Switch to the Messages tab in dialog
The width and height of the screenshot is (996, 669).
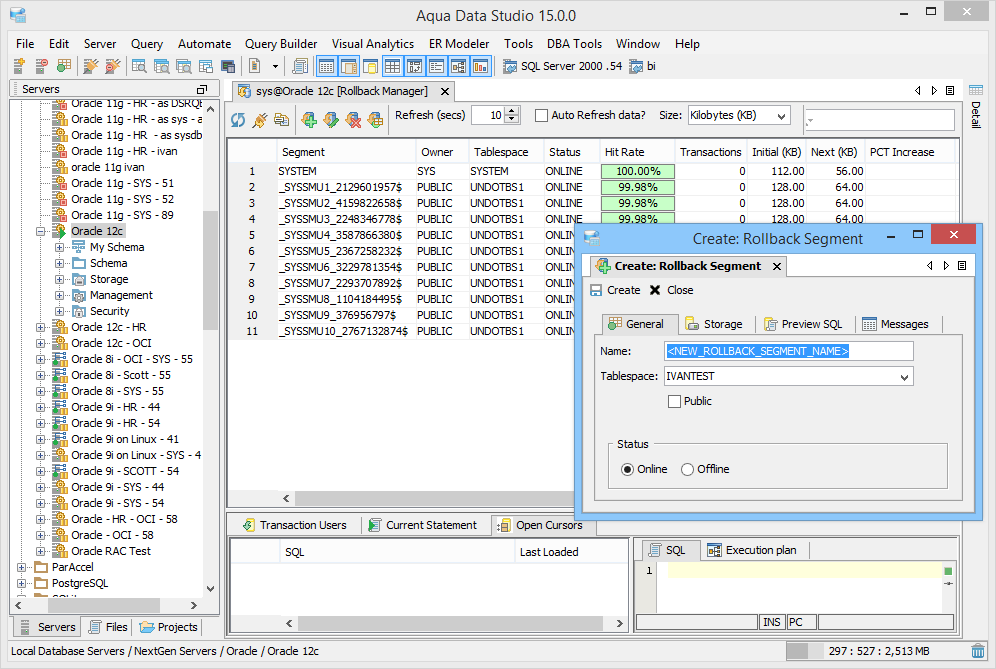click(x=896, y=324)
